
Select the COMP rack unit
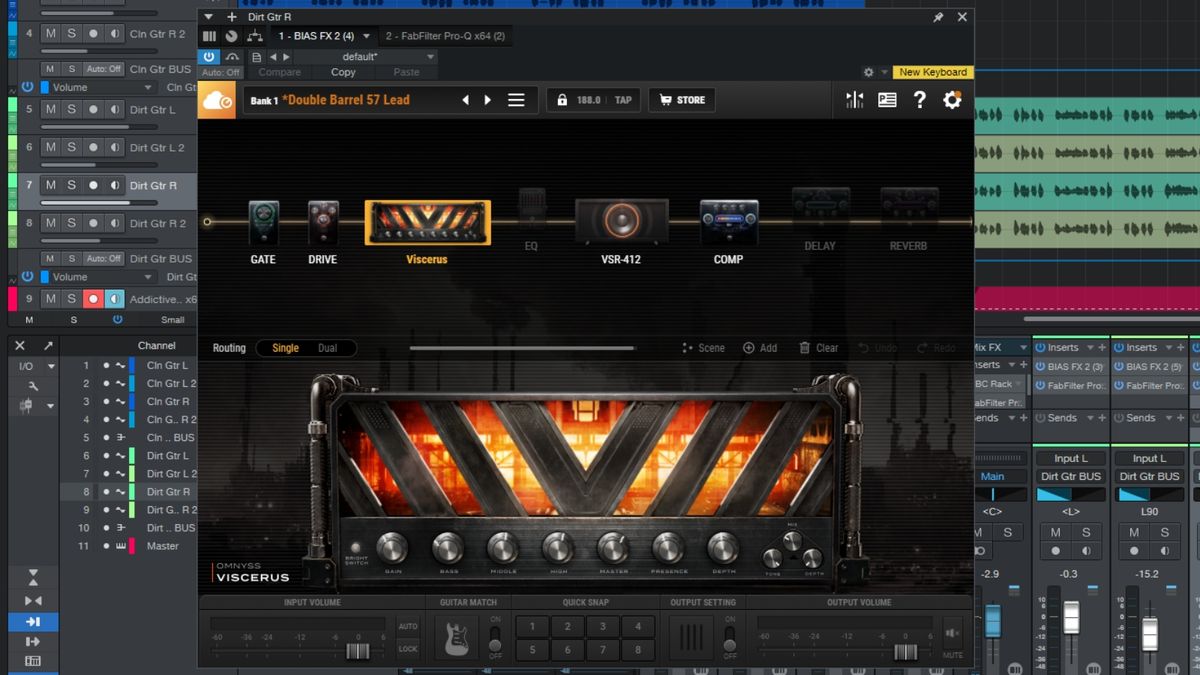728,221
